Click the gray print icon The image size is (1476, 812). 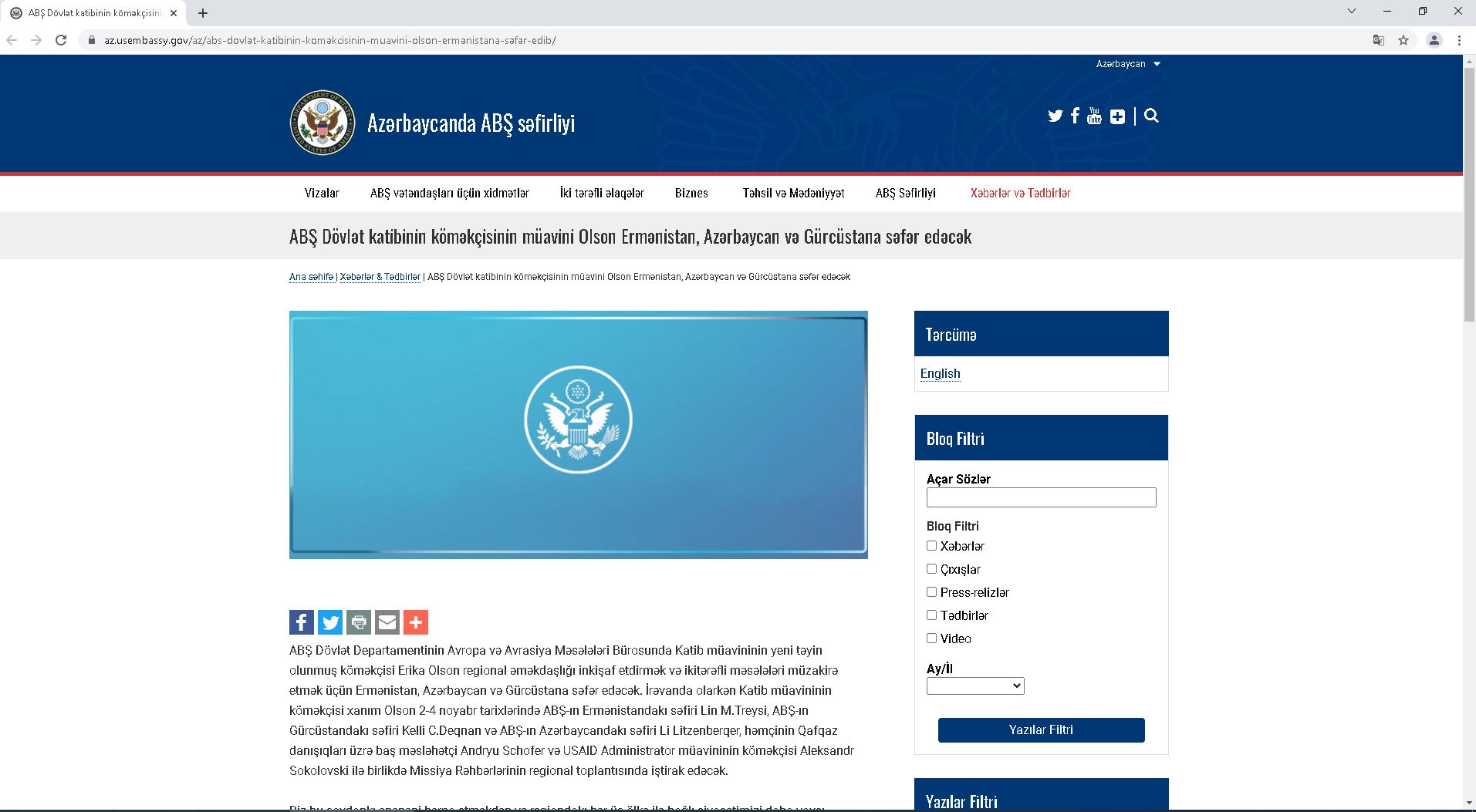[359, 622]
